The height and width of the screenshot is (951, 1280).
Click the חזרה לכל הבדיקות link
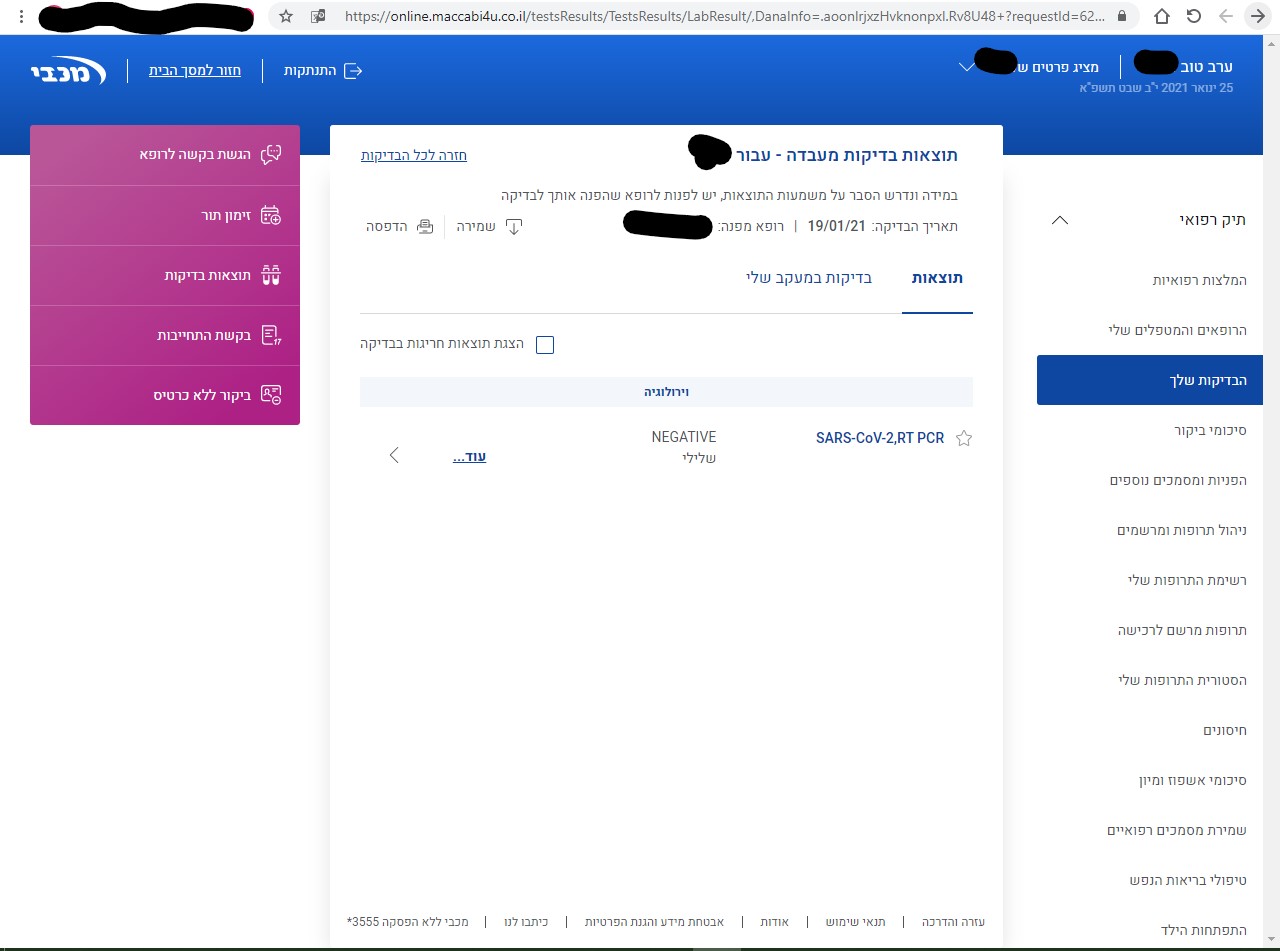pyautogui.click(x=414, y=155)
